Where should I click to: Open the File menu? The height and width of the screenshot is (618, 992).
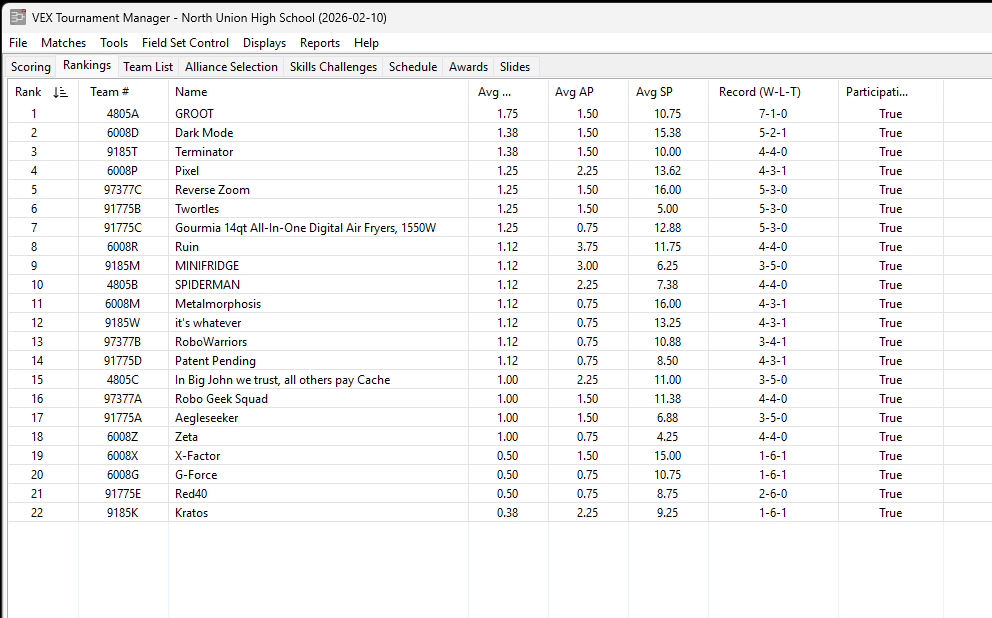tap(18, 43)
